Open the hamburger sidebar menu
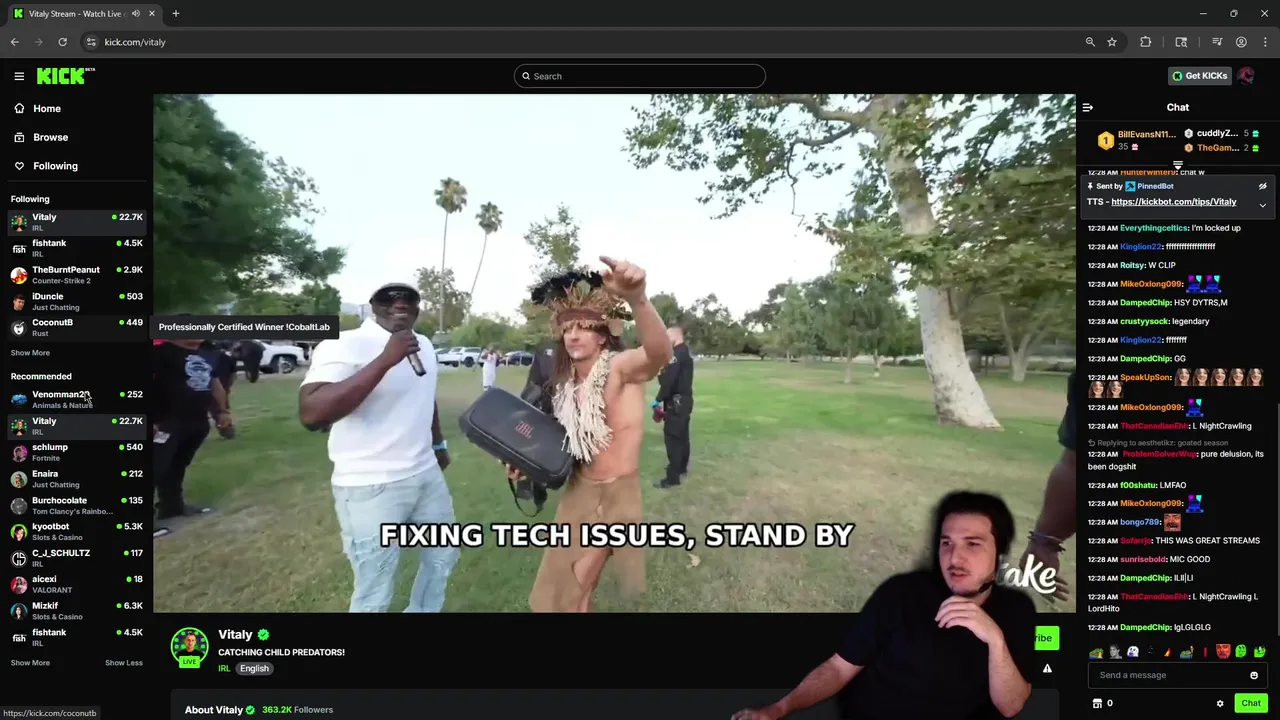 pyautogui.click(x=19, y=76)
